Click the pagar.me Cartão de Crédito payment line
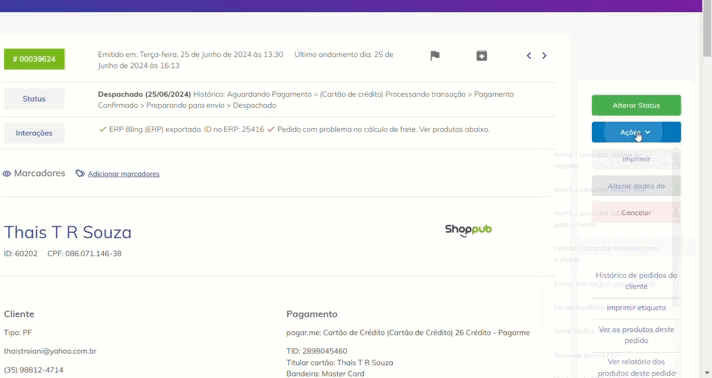The height and width of the screenshot is (378, 712). coord(408,333)
